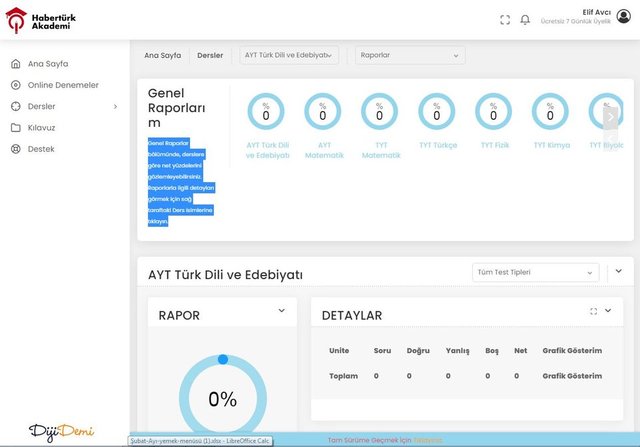Click the carousel next arrow on subjects
Viewport: 640px width, 447px height.
point(610,116)
